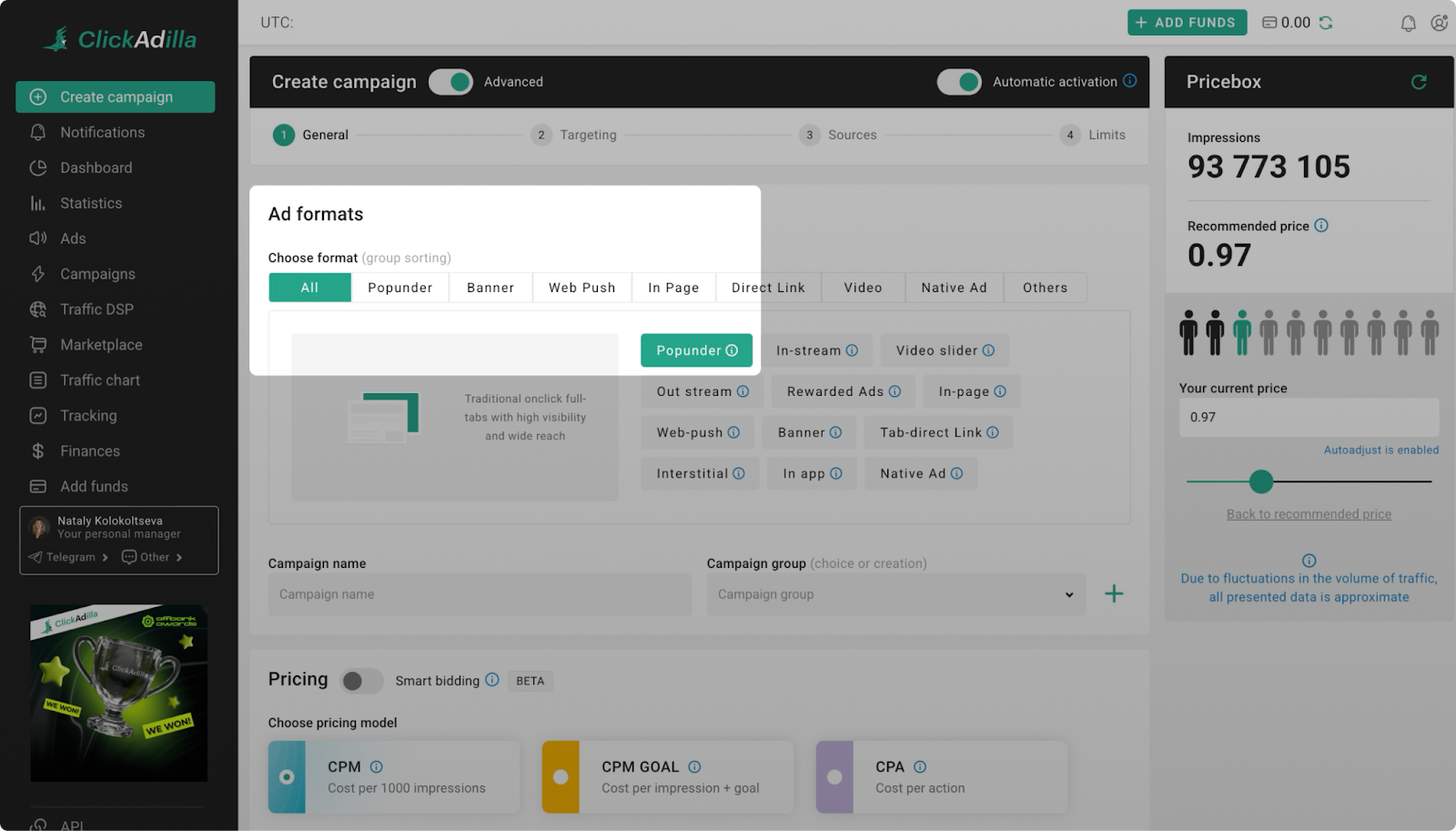Viewport: 1456px width, 831px height.
Task: Select the CPA pricing model radio
Action: tap(834, 776)
